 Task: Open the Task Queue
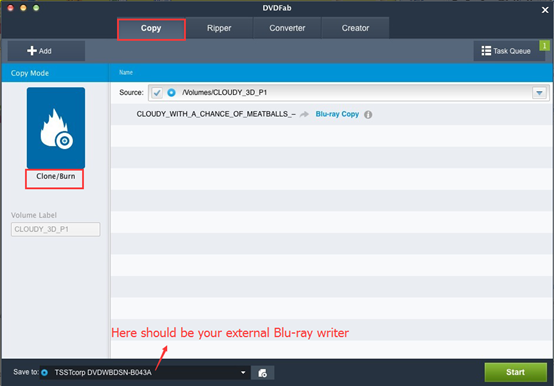[506, 51]
